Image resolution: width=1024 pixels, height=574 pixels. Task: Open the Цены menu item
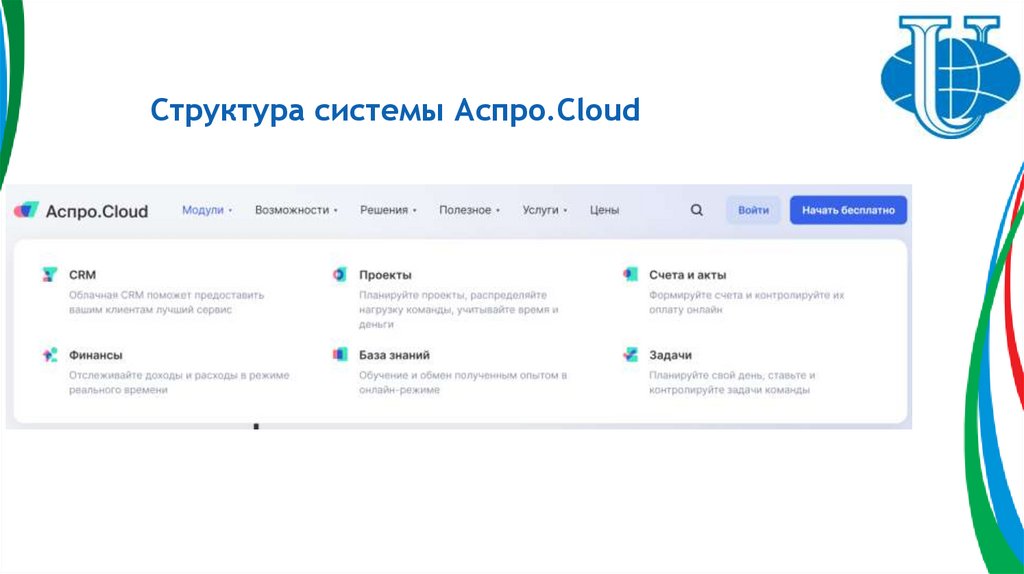(x=604, y=210)
